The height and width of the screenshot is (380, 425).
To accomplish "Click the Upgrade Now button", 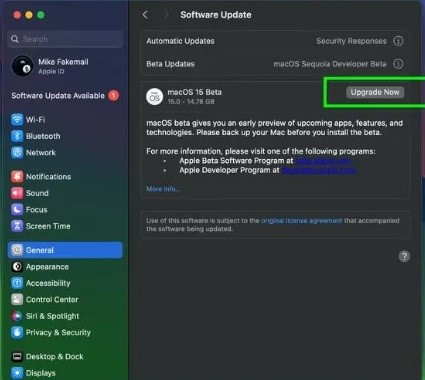I will coord(375,92).
